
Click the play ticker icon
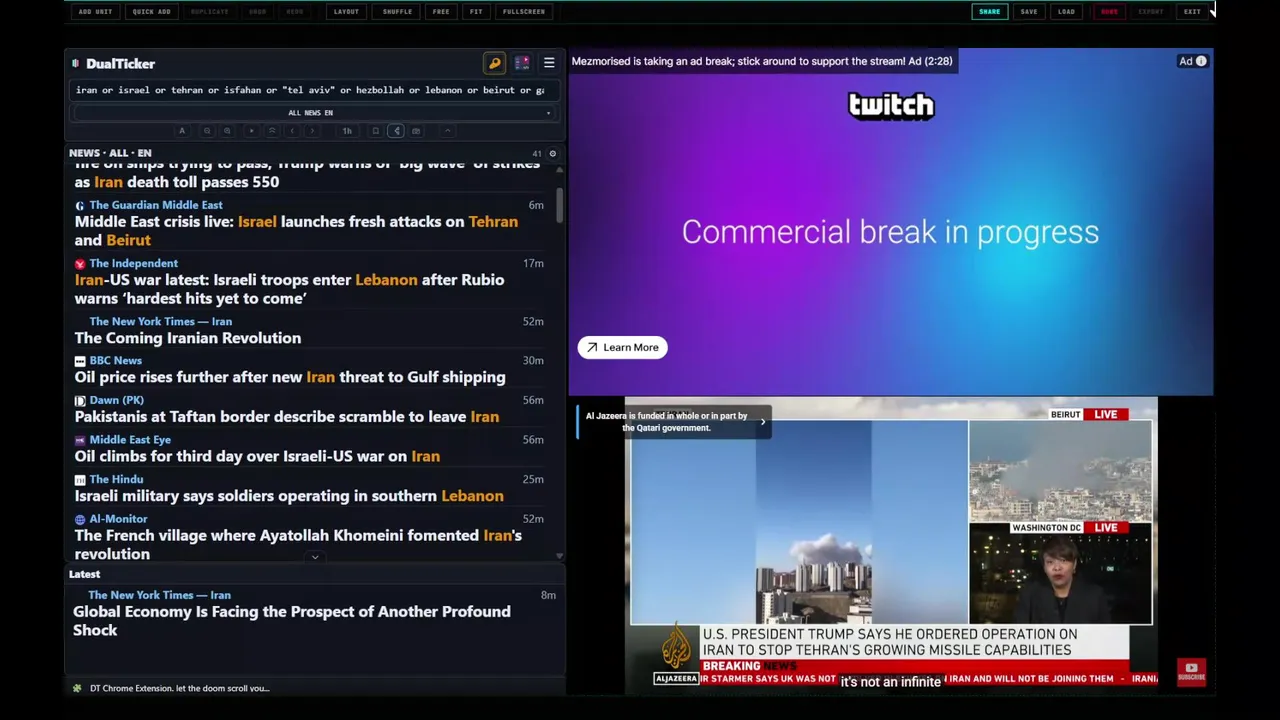tap(252, 131)
